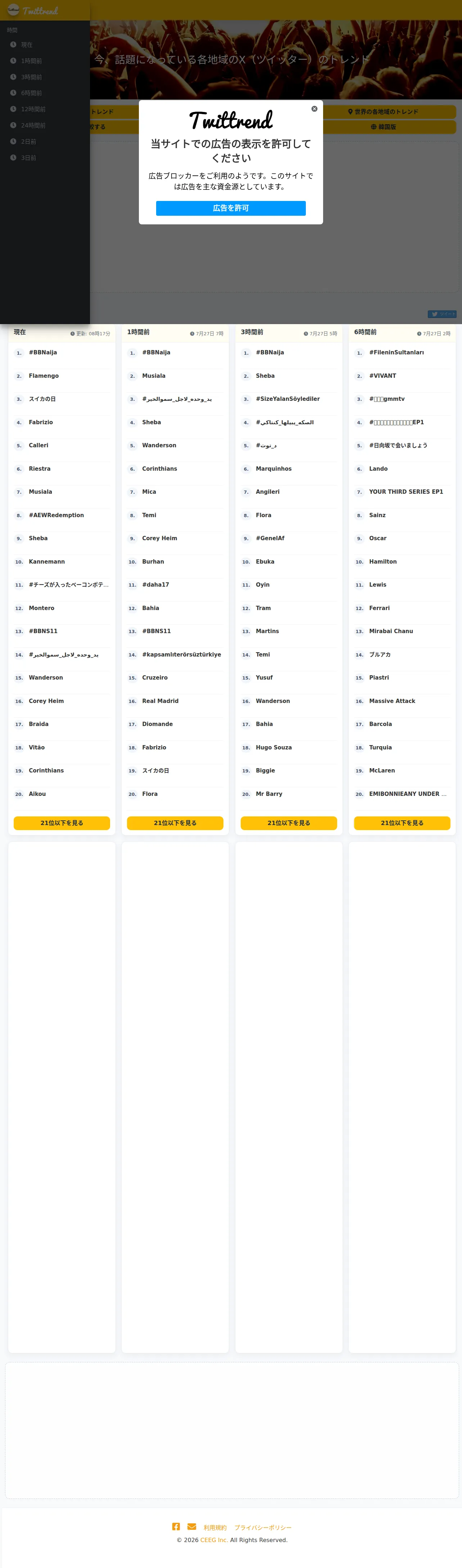
Task: Click clock icon next to 12時間前
Action: pyautogui.click(x=13, y=109)
